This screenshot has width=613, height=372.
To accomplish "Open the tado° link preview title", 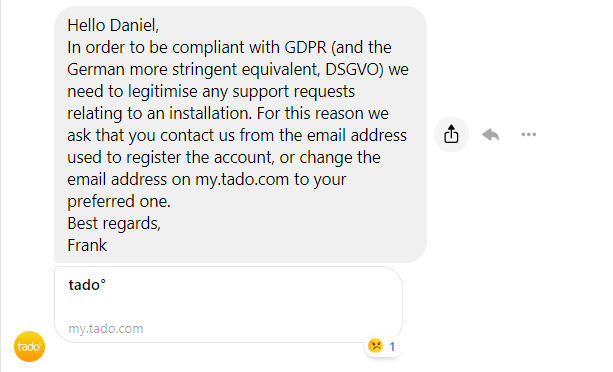I will 87,285.
